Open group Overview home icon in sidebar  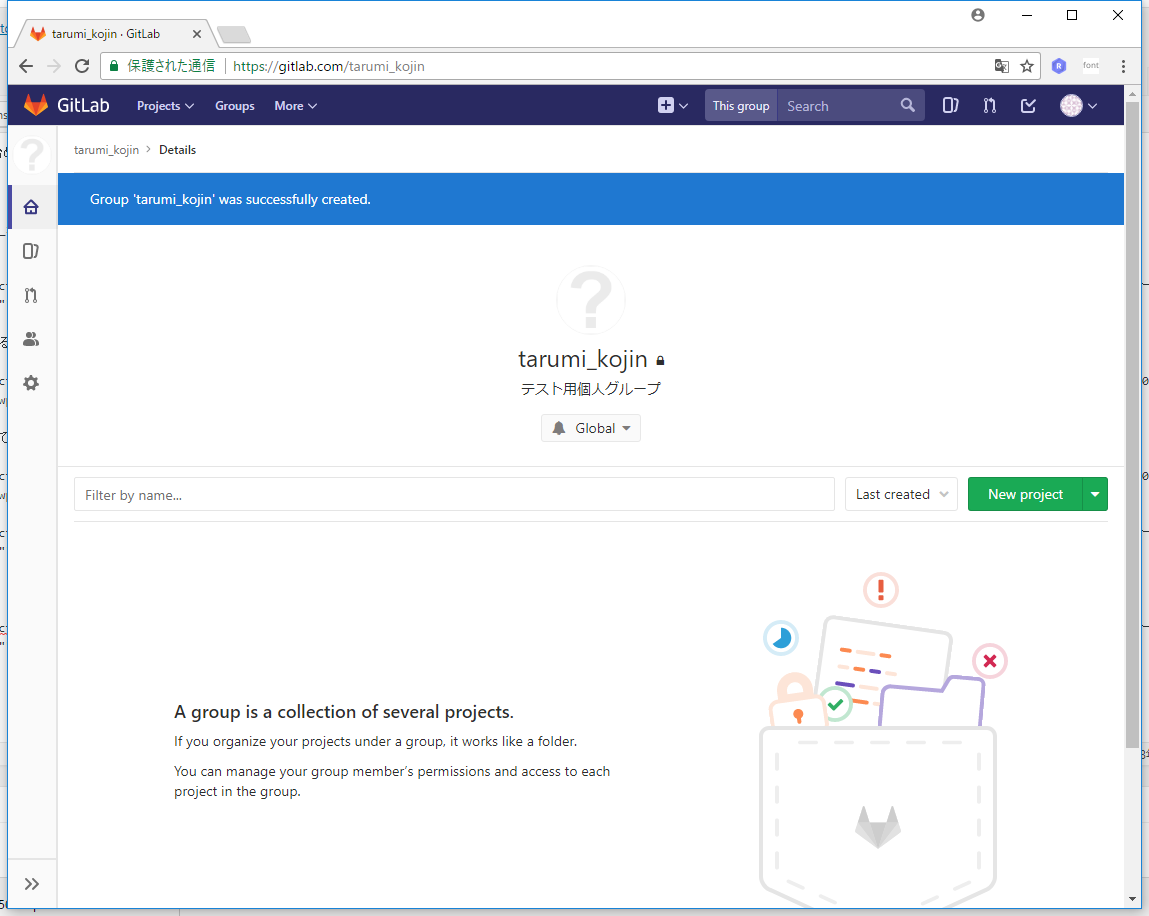31,207
